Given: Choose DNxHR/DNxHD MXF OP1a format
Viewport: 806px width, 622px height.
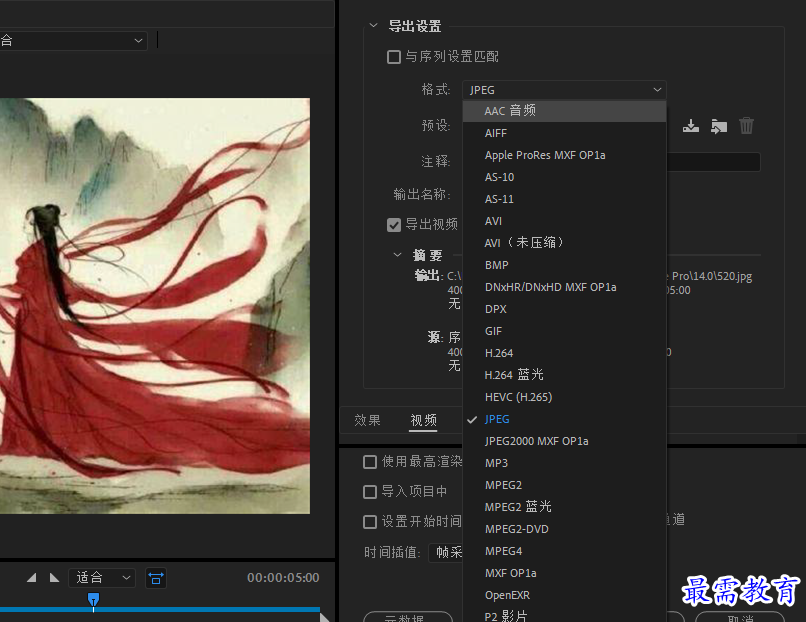Looking at the screenshot, I should point(564,287).
